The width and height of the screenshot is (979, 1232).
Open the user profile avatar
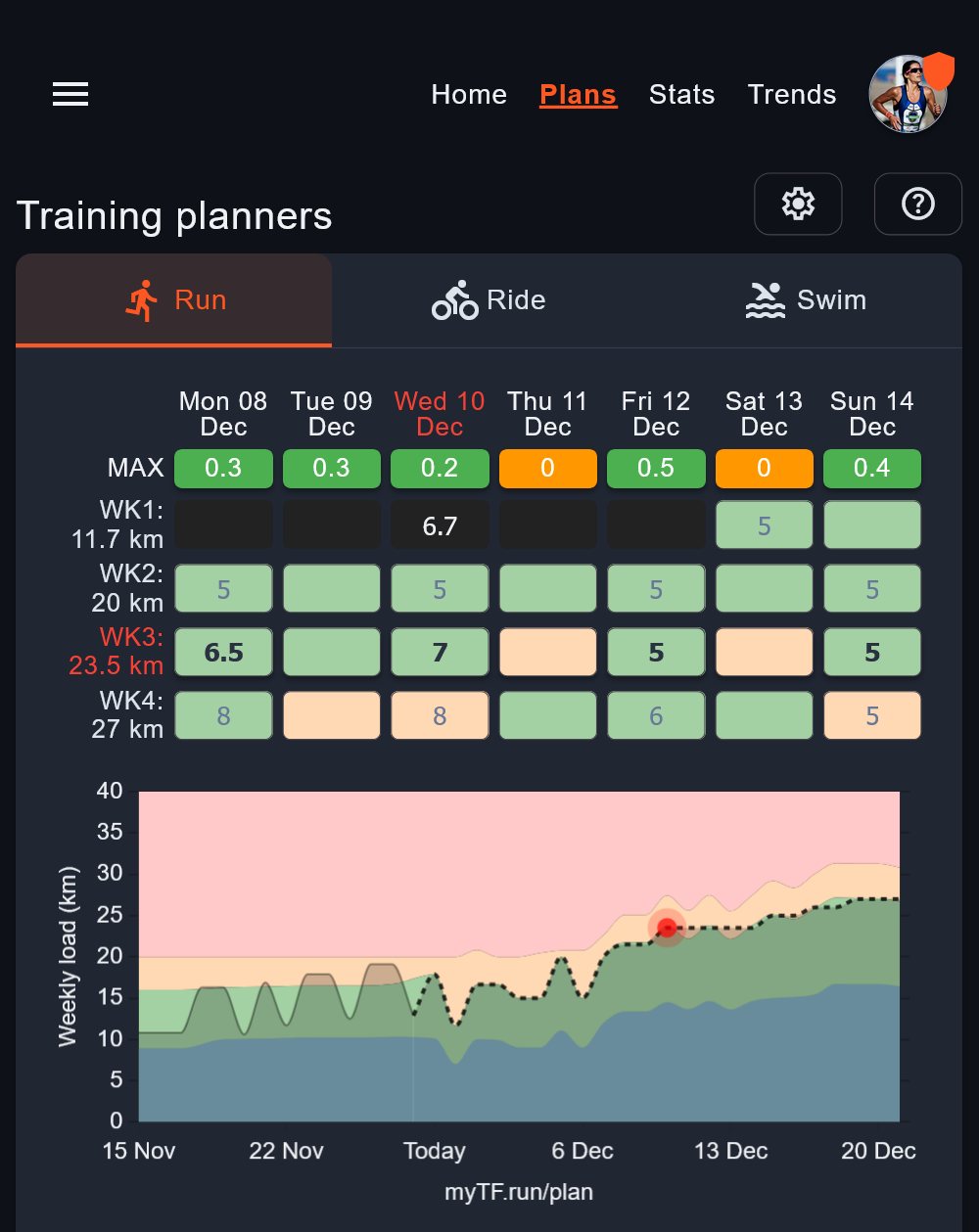click(x=909, y=94)
